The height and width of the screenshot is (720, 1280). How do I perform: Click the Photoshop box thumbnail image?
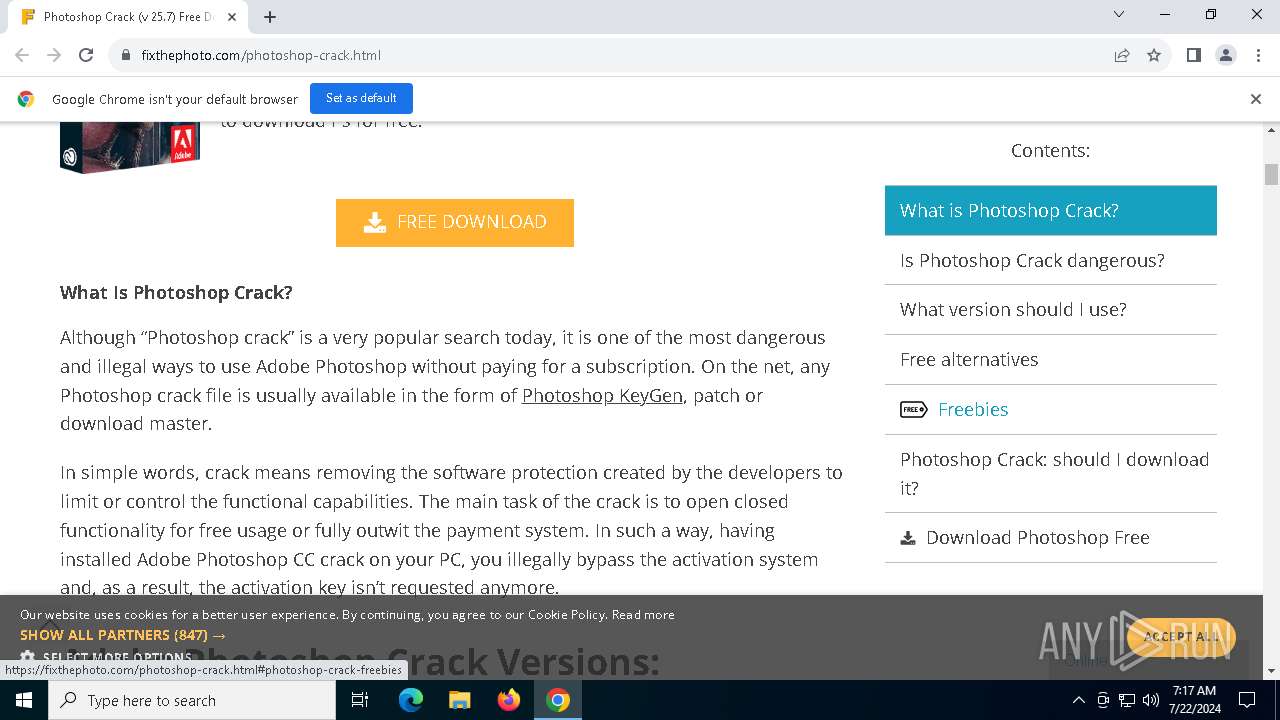tap(130, 147)
